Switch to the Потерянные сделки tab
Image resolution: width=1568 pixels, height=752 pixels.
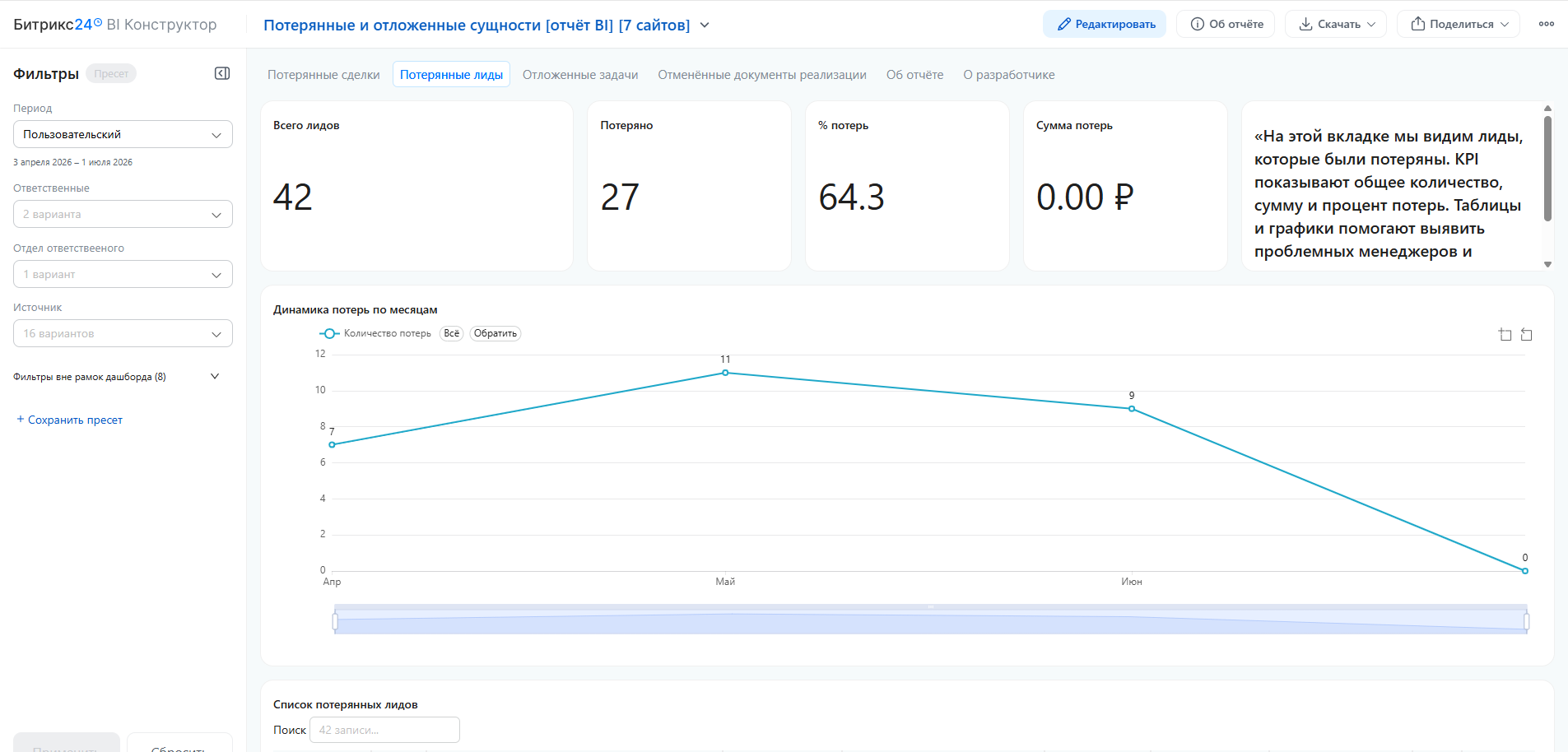323,74
